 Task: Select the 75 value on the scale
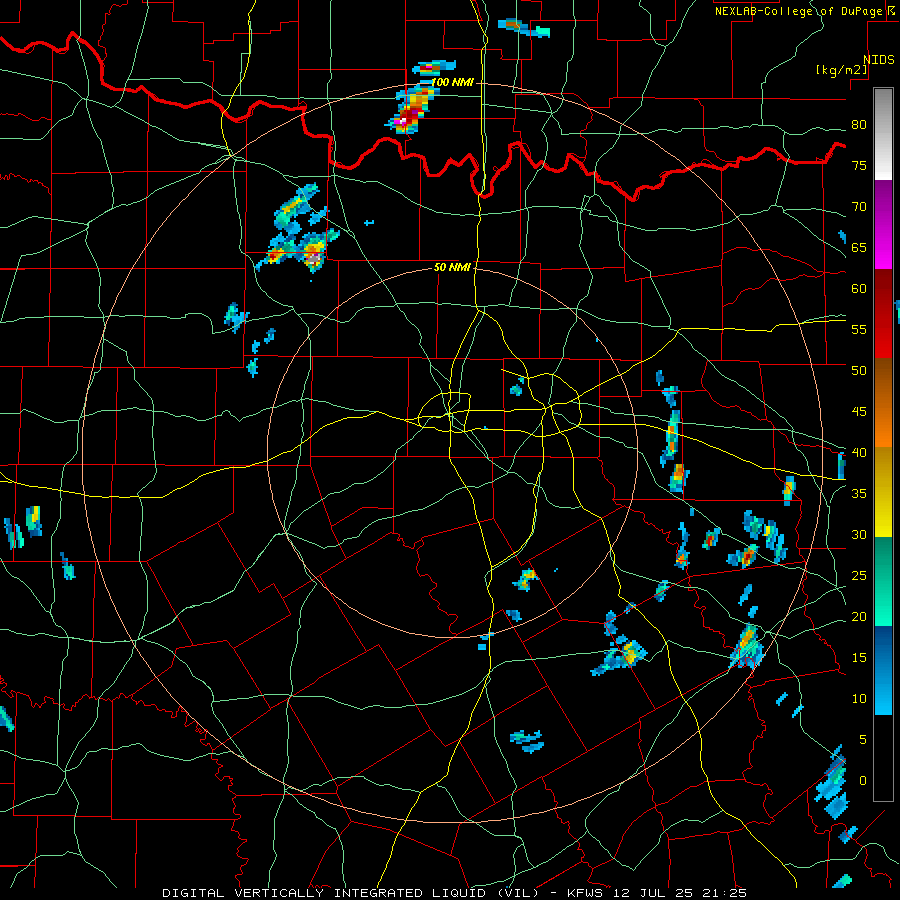point(859,165)
